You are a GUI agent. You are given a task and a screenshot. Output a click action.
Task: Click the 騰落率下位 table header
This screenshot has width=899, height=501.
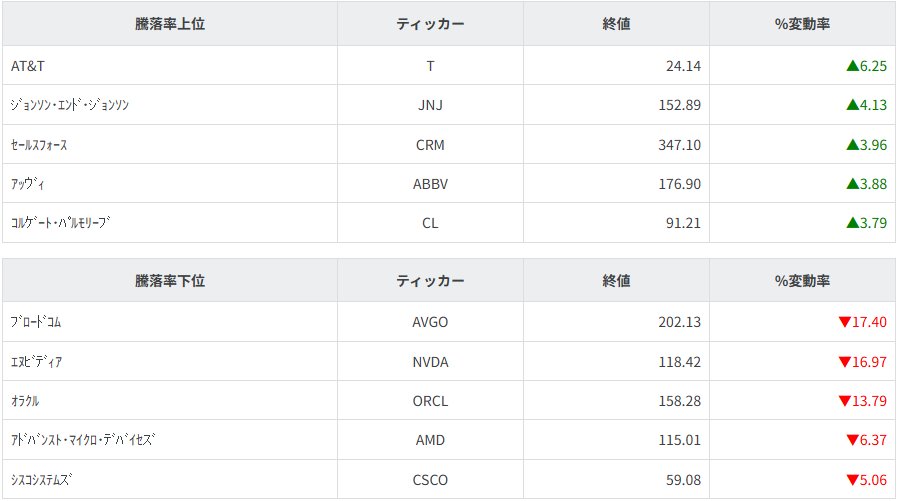(170, 281)
